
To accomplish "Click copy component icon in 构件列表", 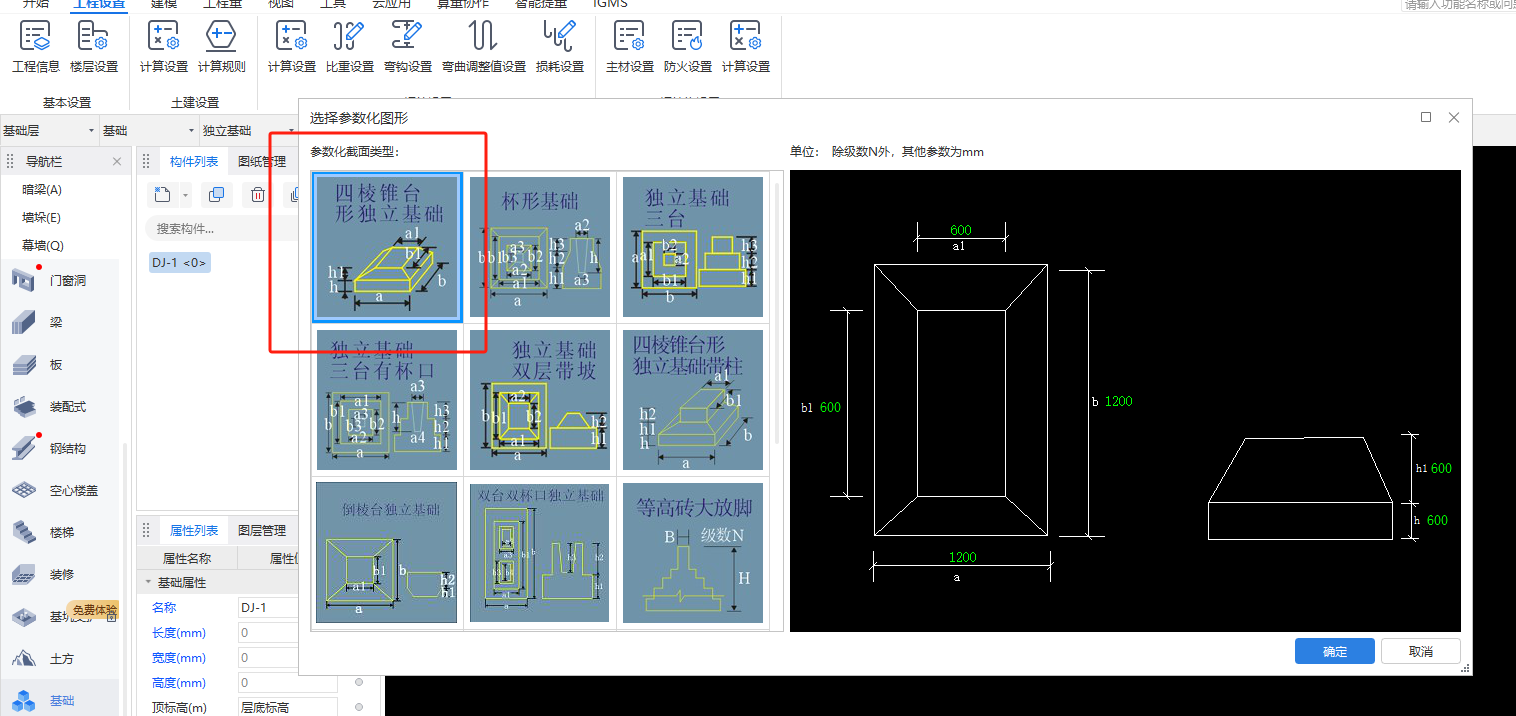I will point(216,195).
